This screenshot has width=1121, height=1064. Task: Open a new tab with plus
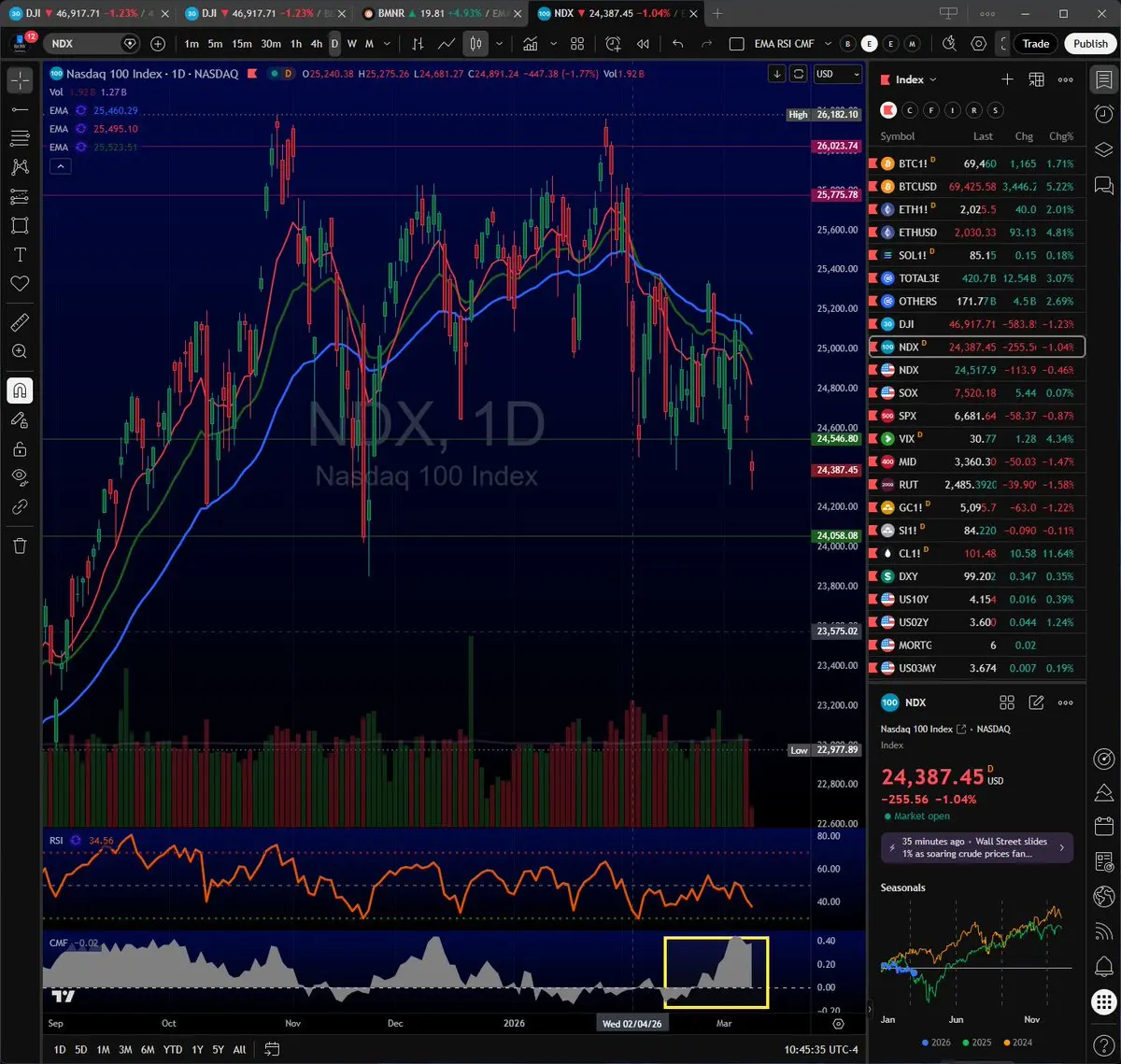717,14
